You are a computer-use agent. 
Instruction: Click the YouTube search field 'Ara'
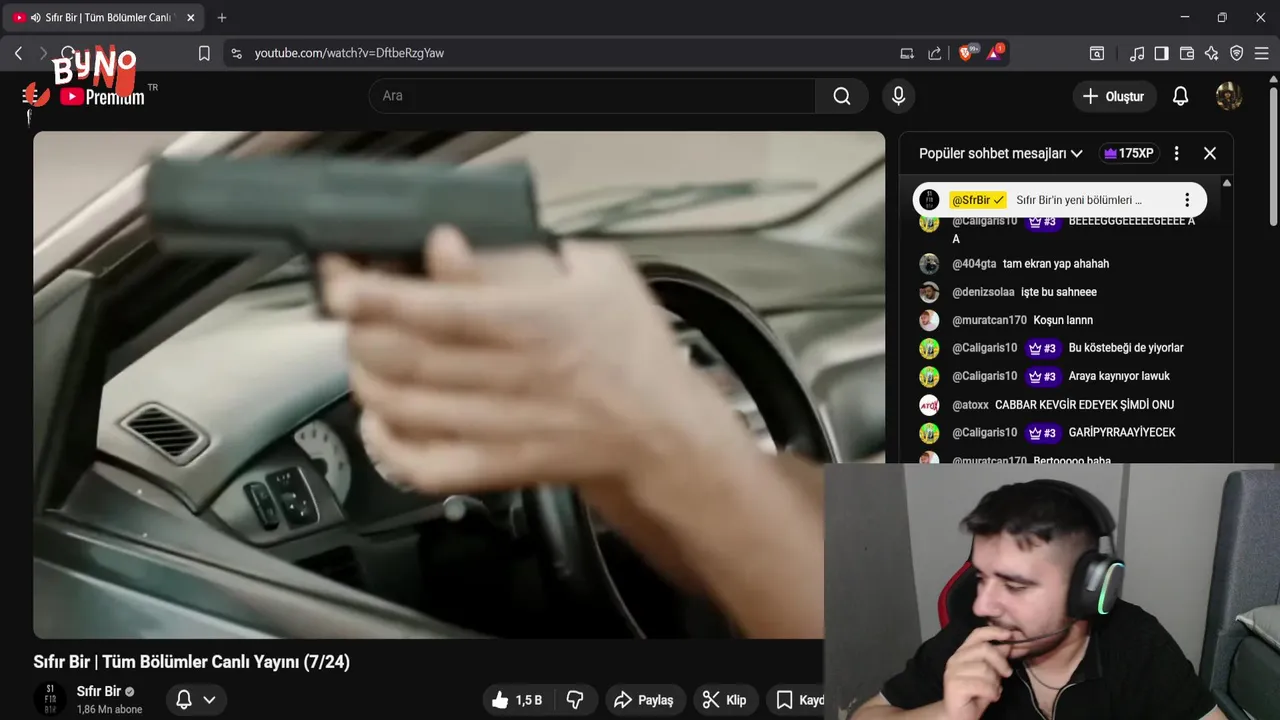point(592,96)
